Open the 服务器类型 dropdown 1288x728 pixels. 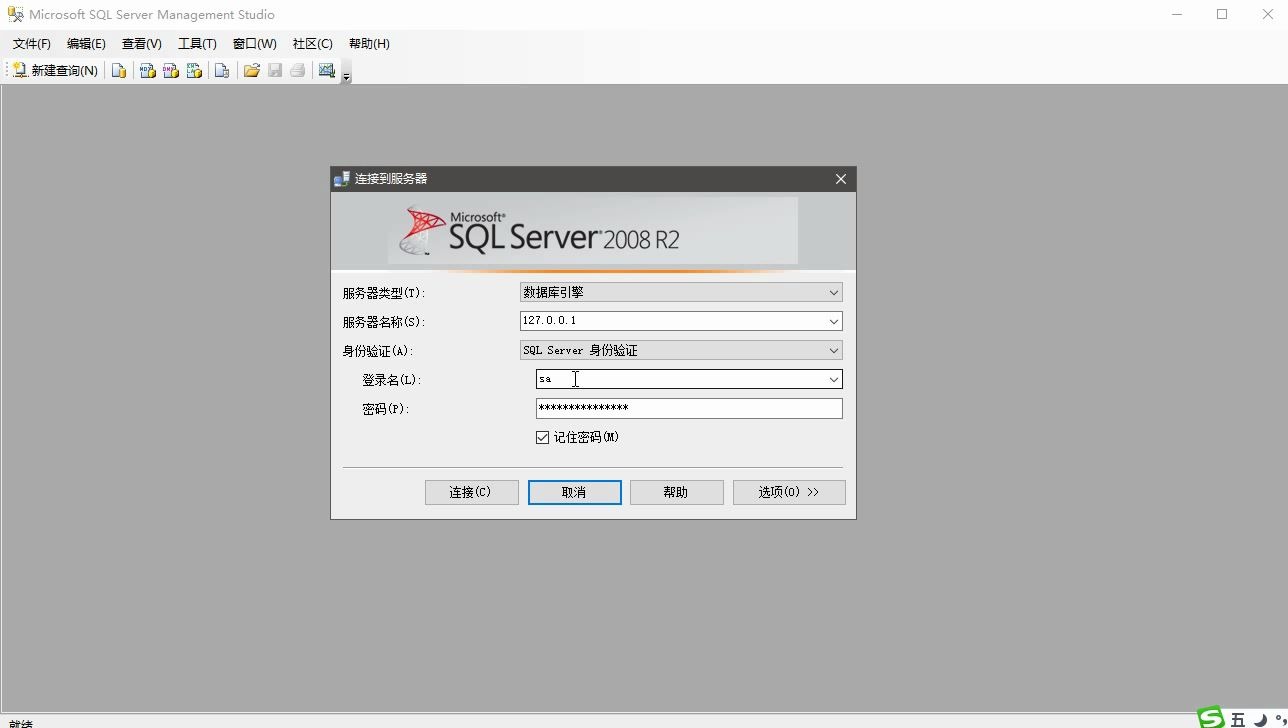680,292
